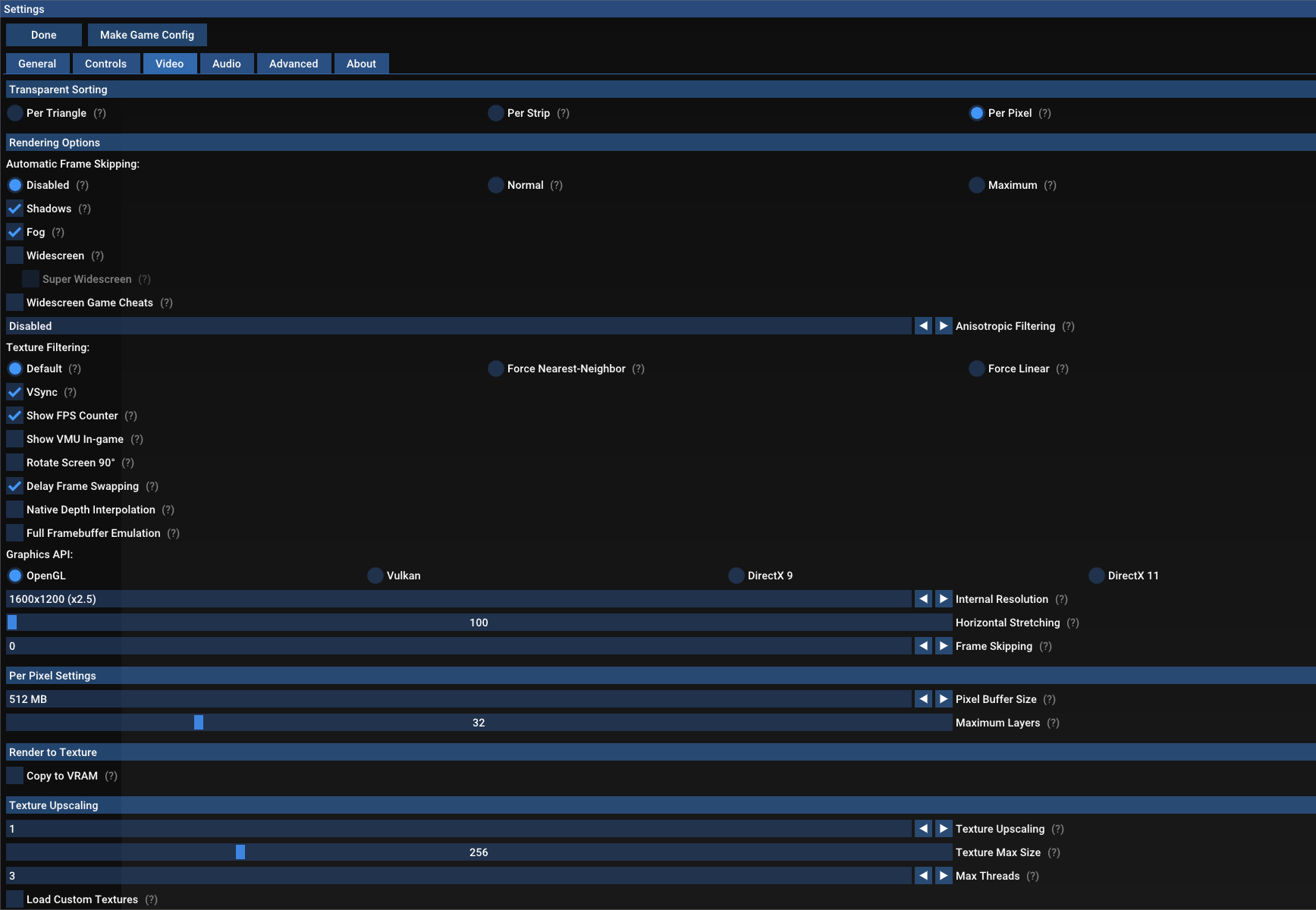Click the 512 MB buffer size field
This screenshot has width=1316, height=910.
[459, 699]
